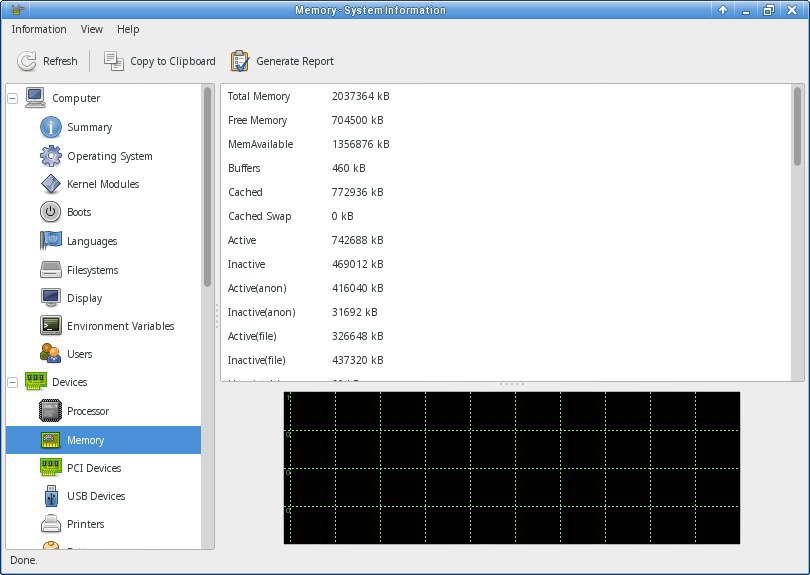Select the MemAvailable row label
Image resolution: width=810 pixels, height=575 pixels.
click(260, 144)
